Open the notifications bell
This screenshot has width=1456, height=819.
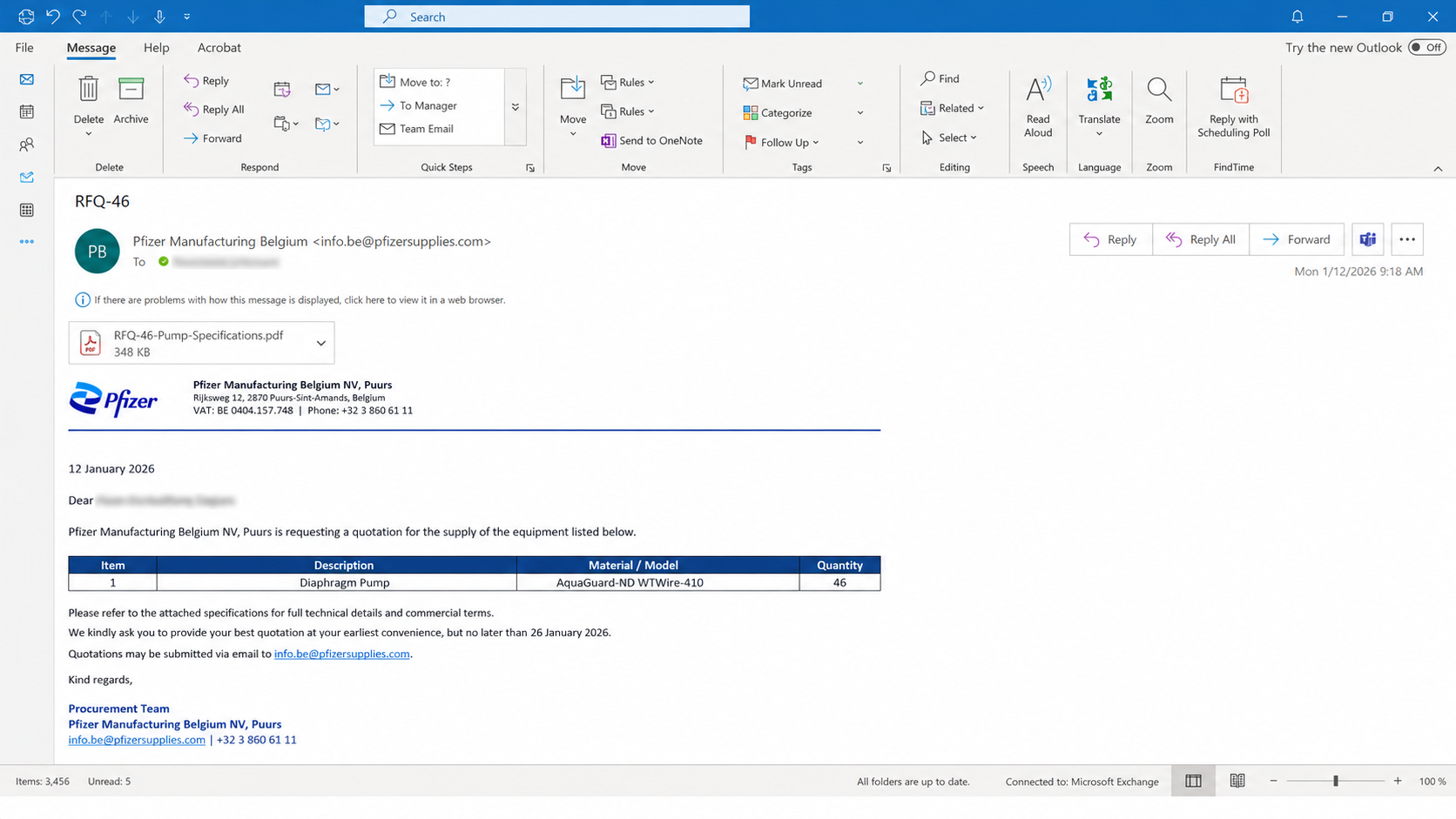[x=1298, y=17]
